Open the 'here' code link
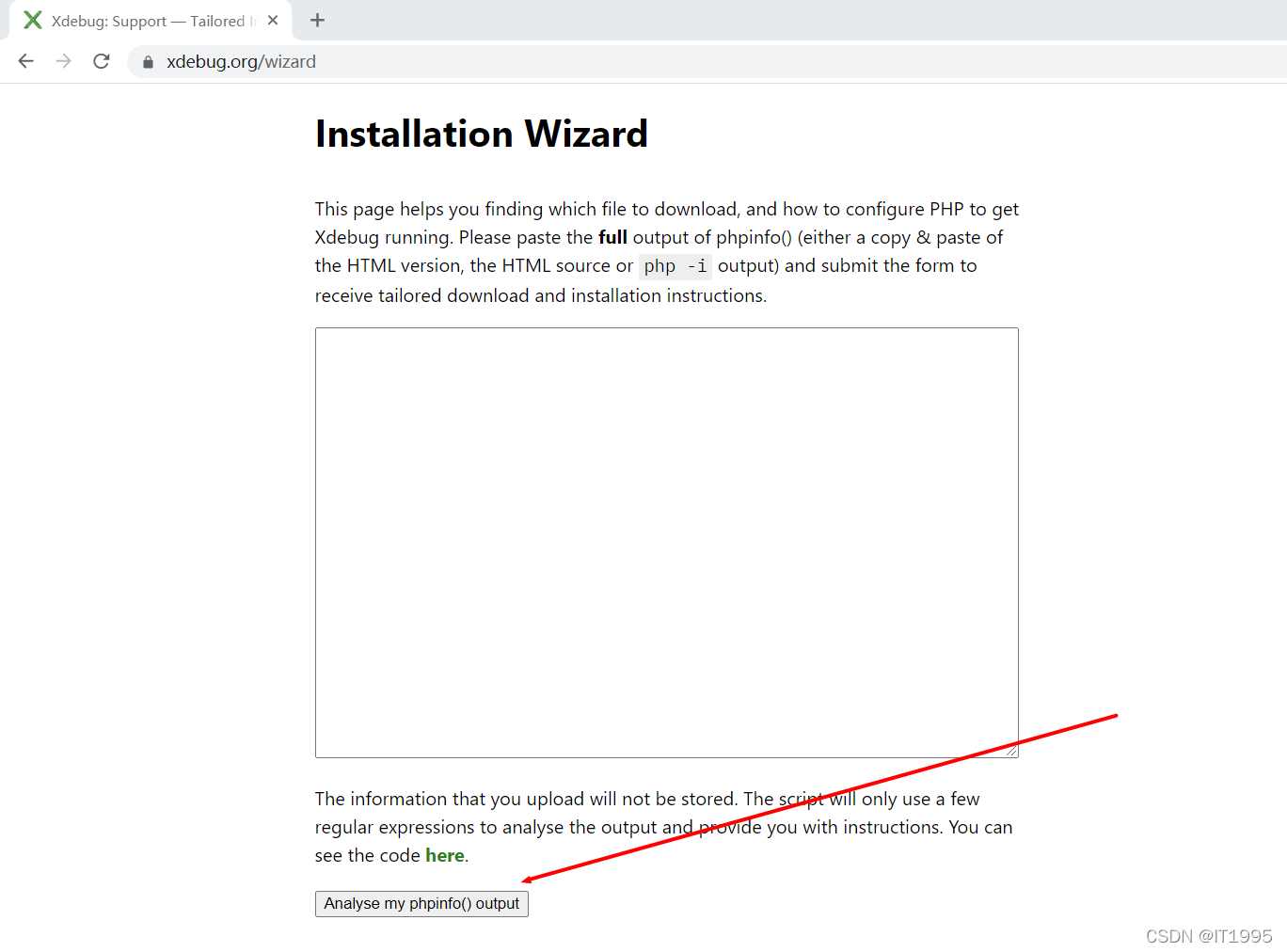Screen dimensions: 1287x952 tap(445, 855)
